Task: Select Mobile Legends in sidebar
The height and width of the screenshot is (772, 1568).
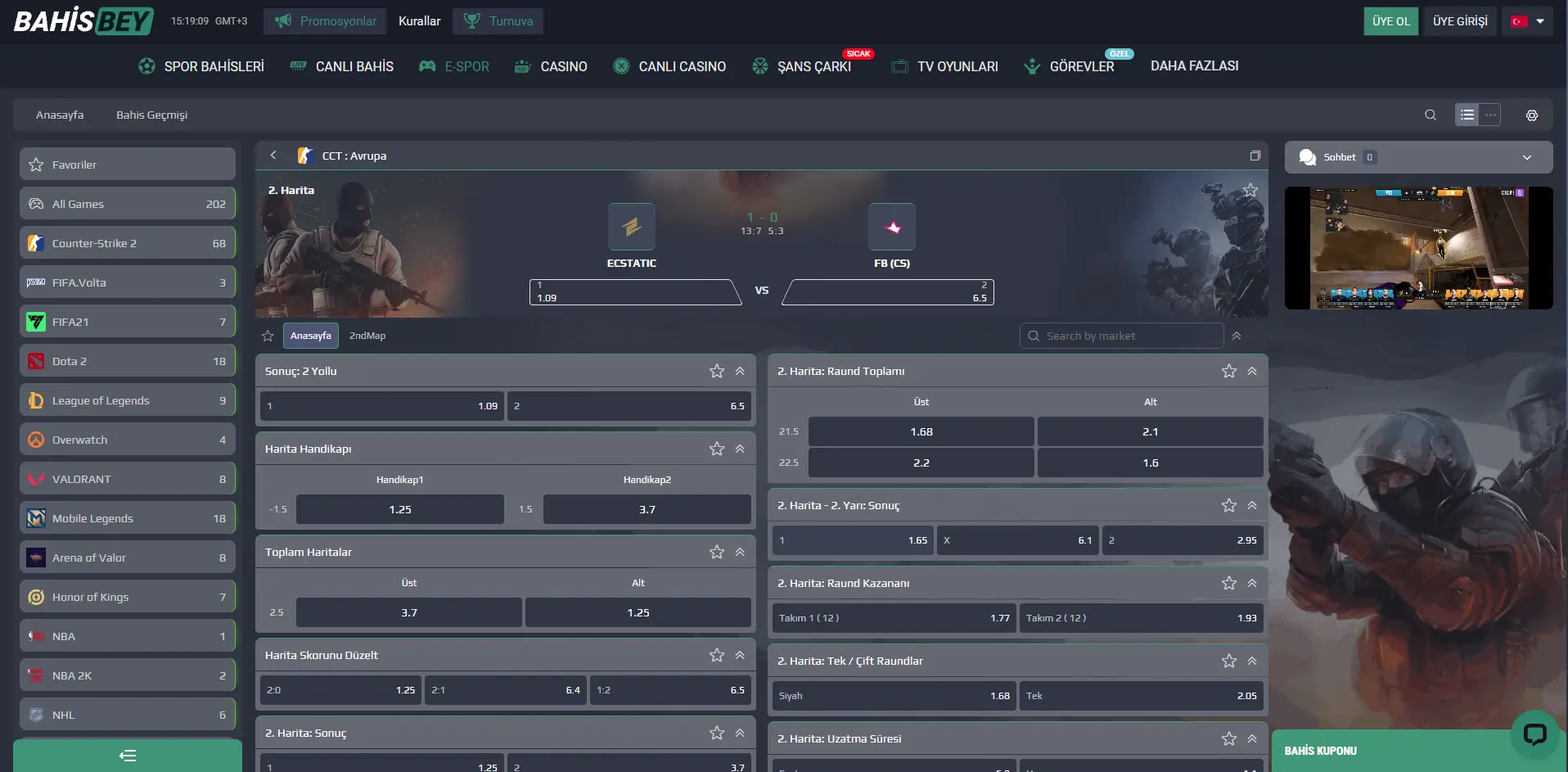Action: (128, 518)
